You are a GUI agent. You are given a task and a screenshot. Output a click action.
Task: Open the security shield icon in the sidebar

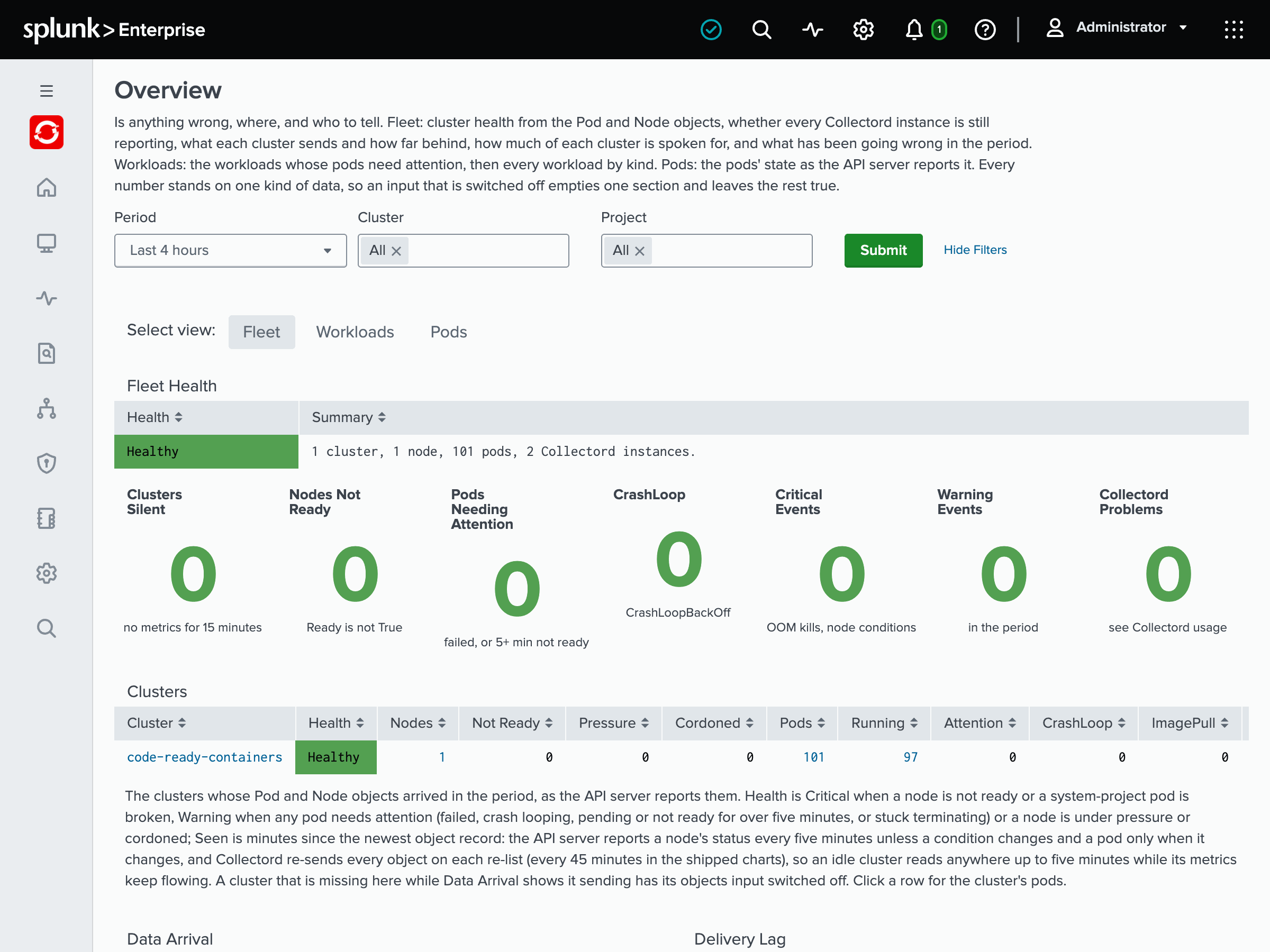(x=47, y=464)
